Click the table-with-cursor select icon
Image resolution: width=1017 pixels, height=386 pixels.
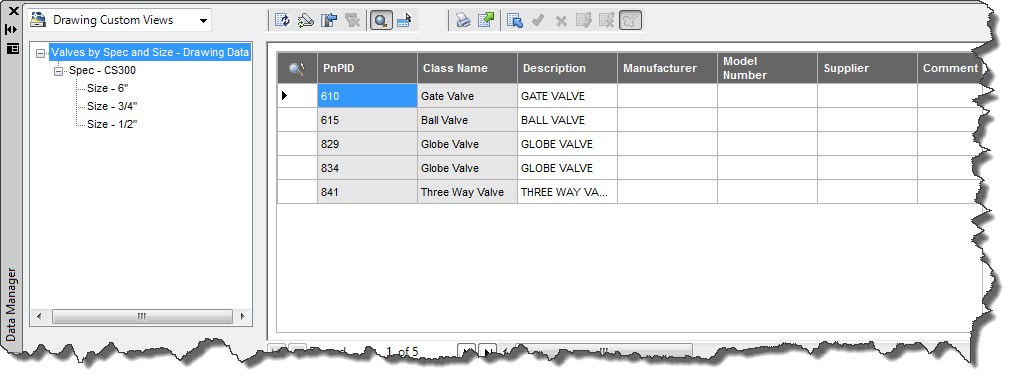pos(404,21)
